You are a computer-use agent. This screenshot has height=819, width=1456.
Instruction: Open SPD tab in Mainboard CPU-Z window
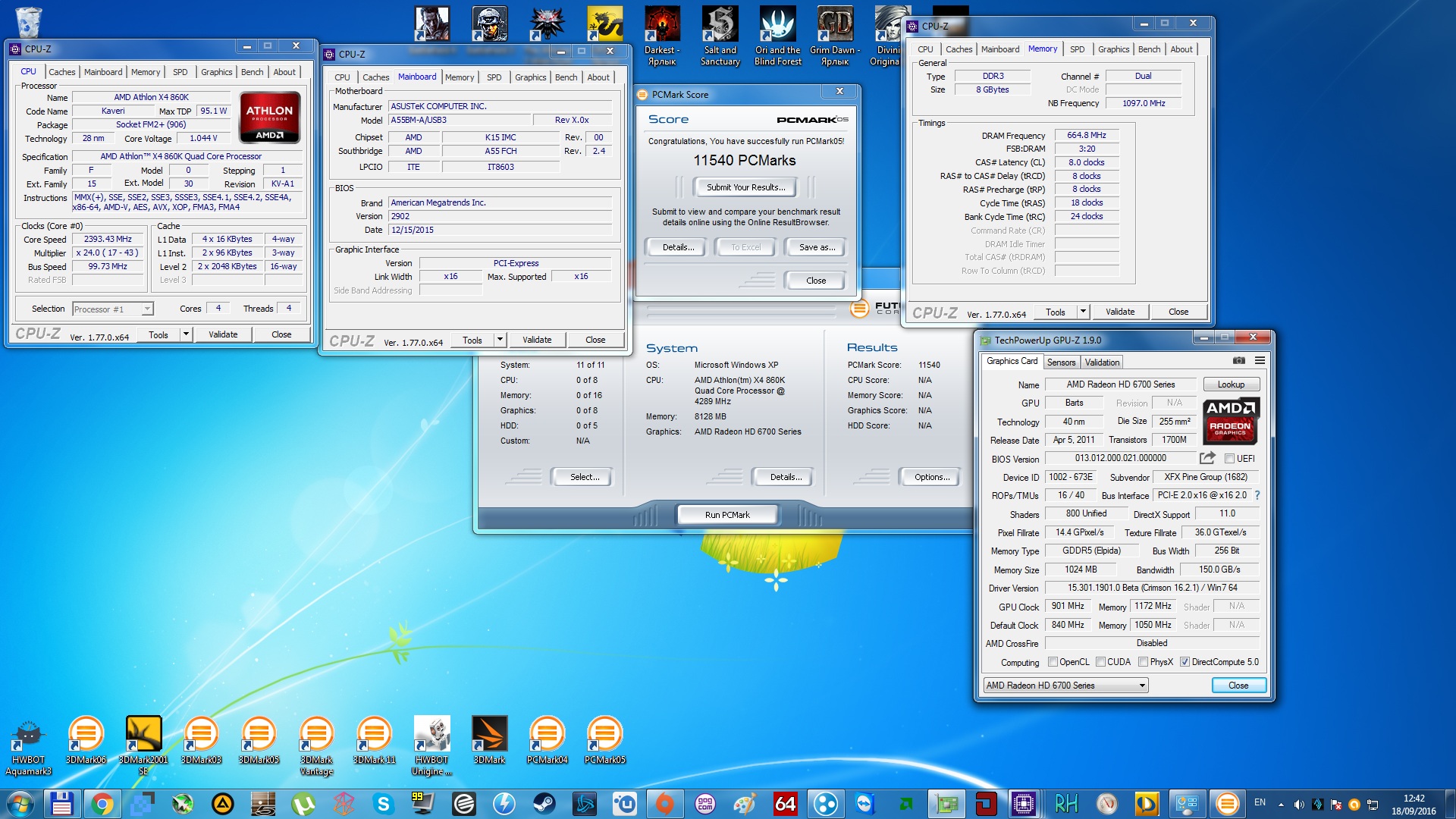[x=494, y=77]
